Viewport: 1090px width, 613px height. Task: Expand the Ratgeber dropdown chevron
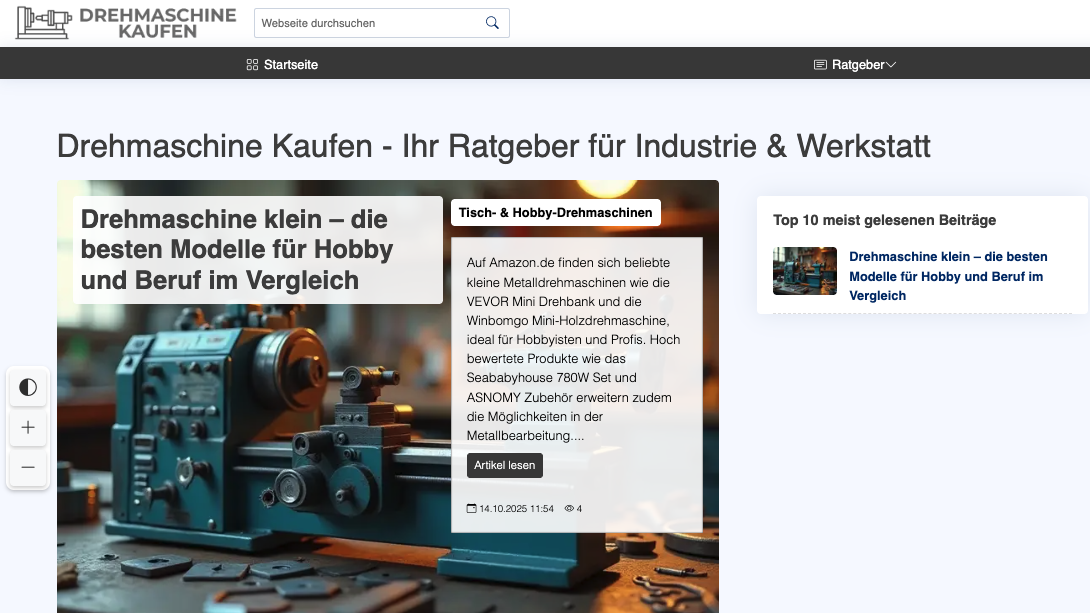[x=891, y=64]
